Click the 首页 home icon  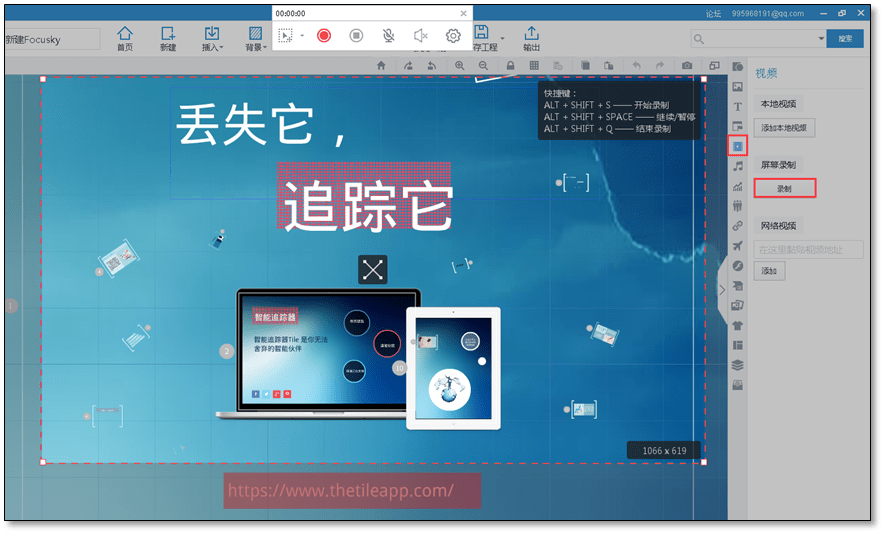coord(125,38)
